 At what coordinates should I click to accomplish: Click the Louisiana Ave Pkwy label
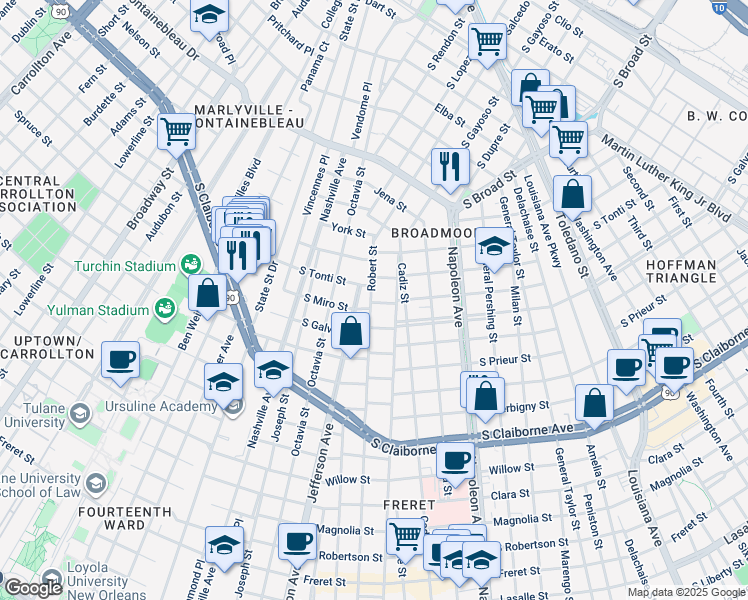[543, 221]
